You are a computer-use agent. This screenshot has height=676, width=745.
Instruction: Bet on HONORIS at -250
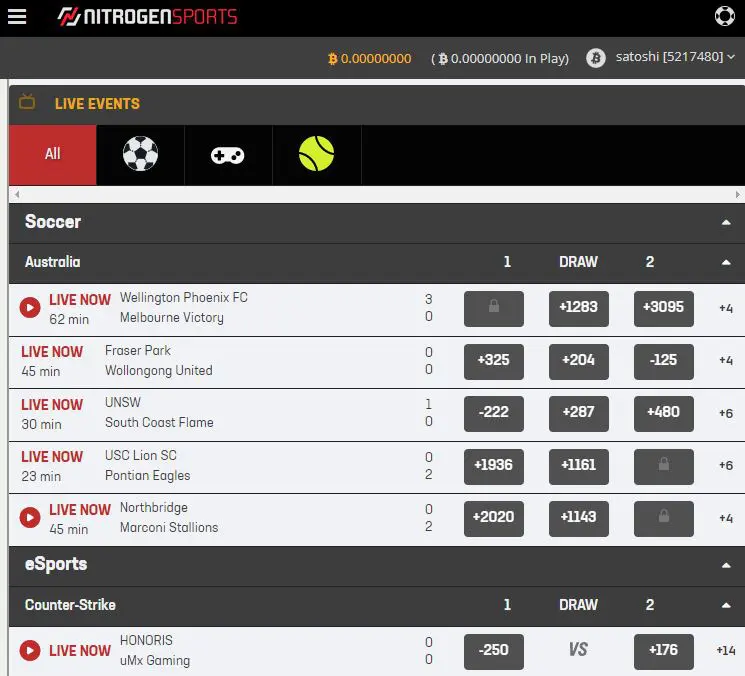pos(494,652)
